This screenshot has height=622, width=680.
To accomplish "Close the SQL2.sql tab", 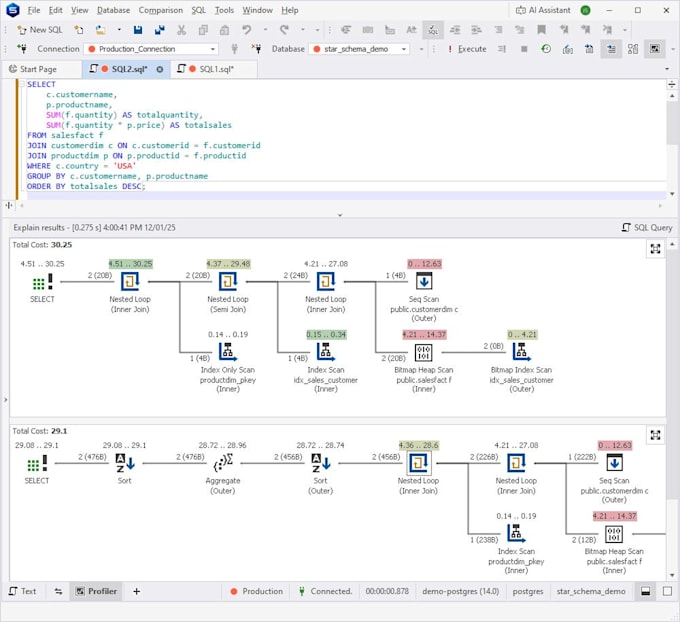I will (160, 69).
